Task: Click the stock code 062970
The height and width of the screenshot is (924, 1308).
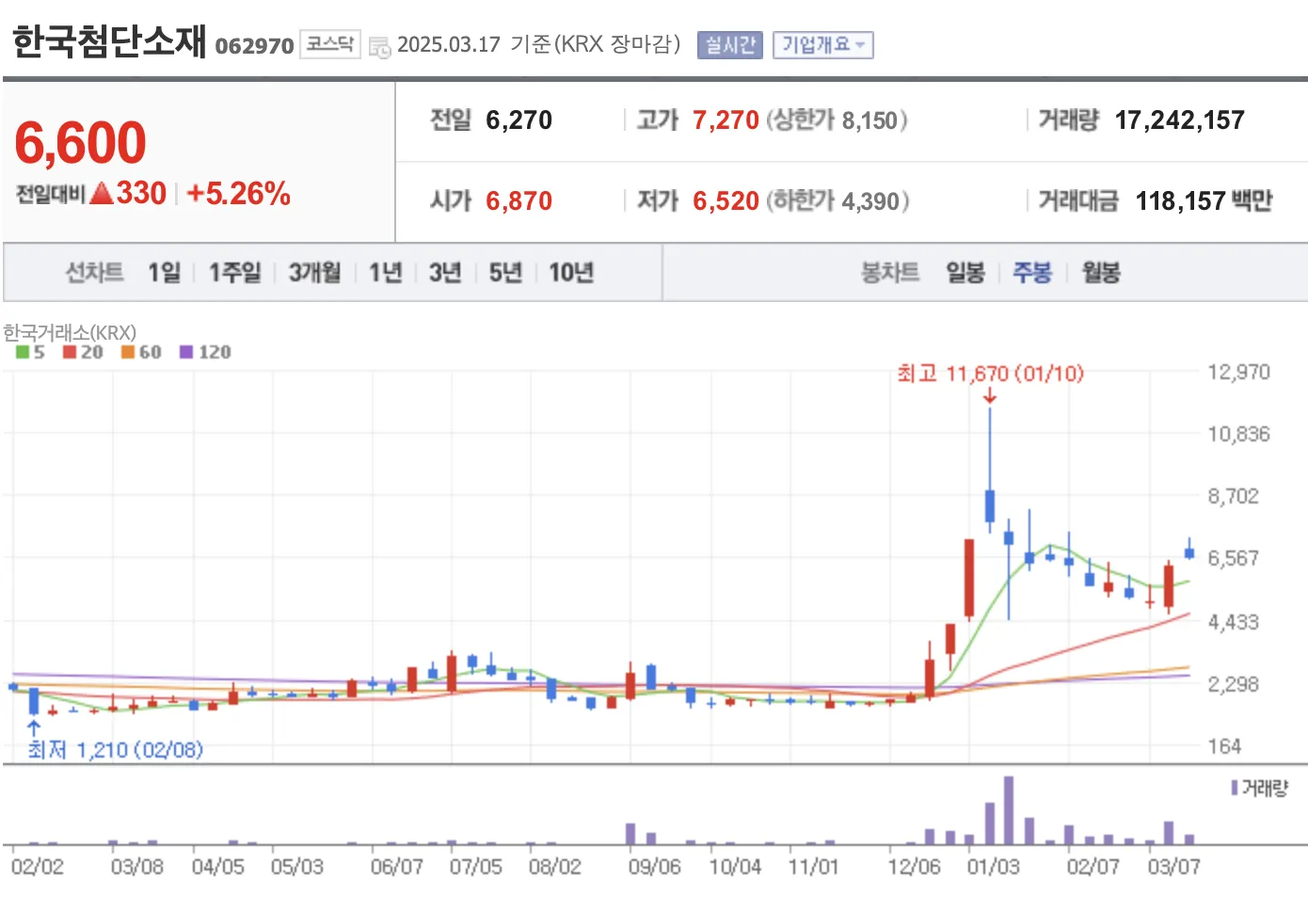Action: pyautogui.click(x=254, y=46)
